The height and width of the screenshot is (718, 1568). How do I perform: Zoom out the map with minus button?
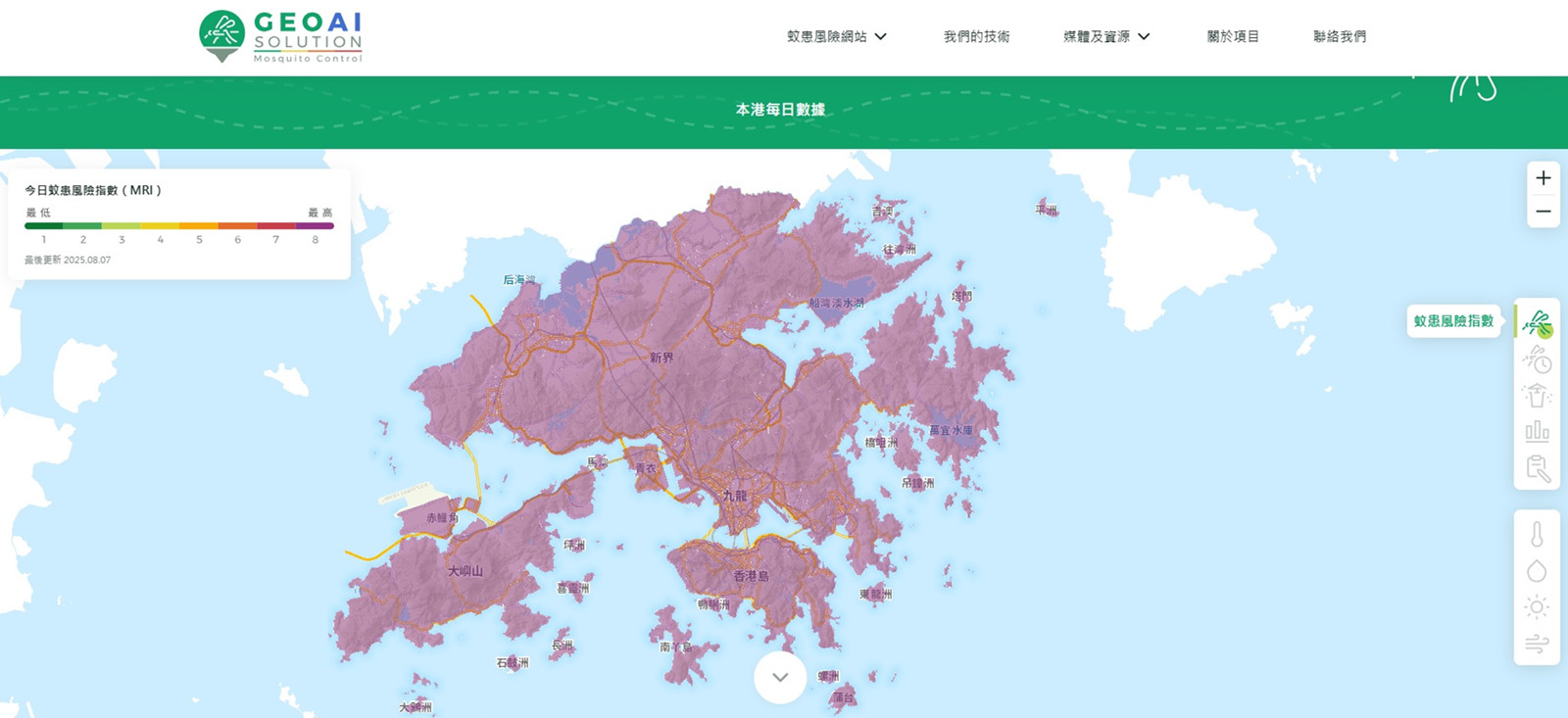pos(1543,212)
